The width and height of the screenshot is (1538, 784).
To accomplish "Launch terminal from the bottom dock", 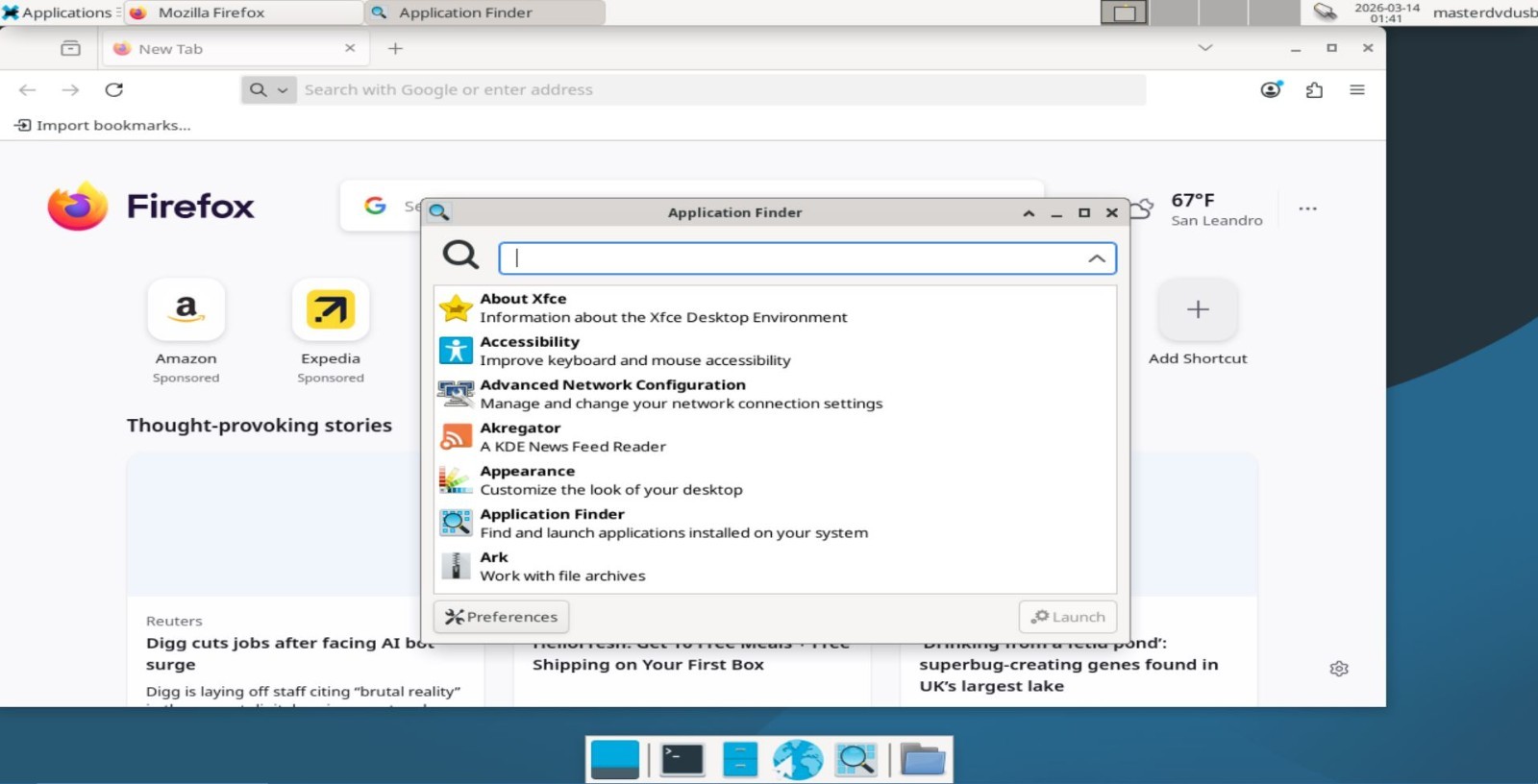I will click(682, 760).
